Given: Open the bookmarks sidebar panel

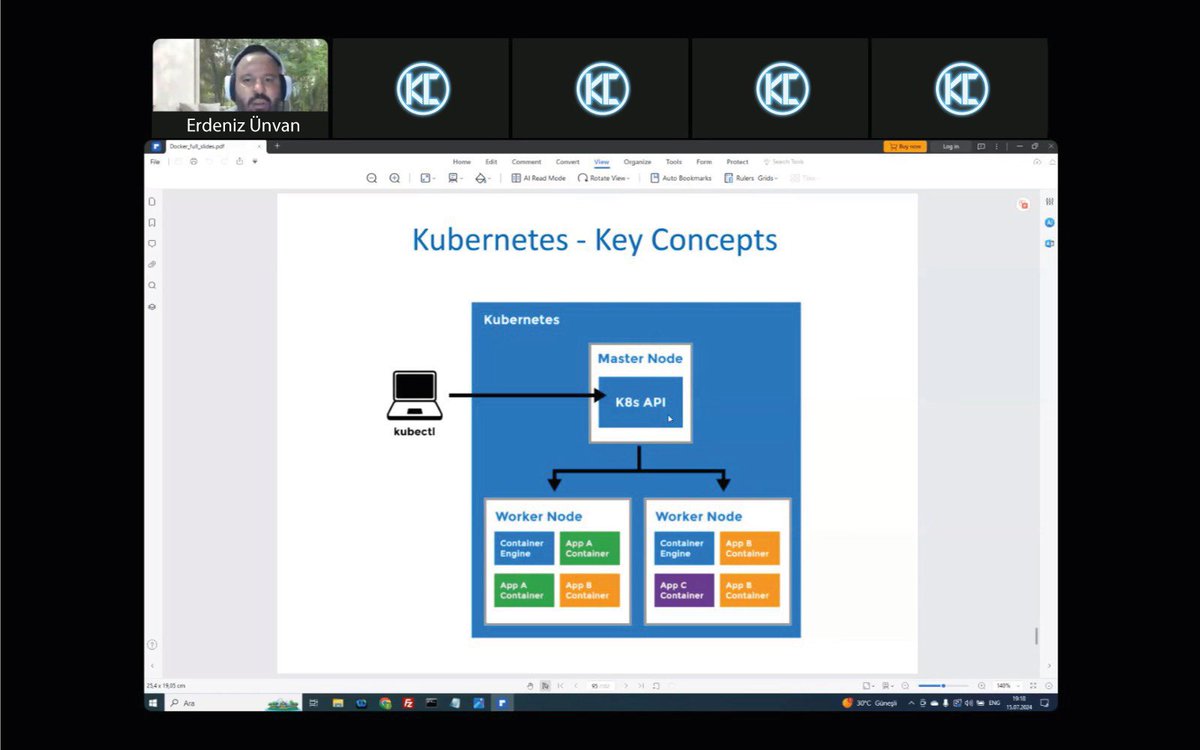Looking at the screenshot, I should click(152, 222).
